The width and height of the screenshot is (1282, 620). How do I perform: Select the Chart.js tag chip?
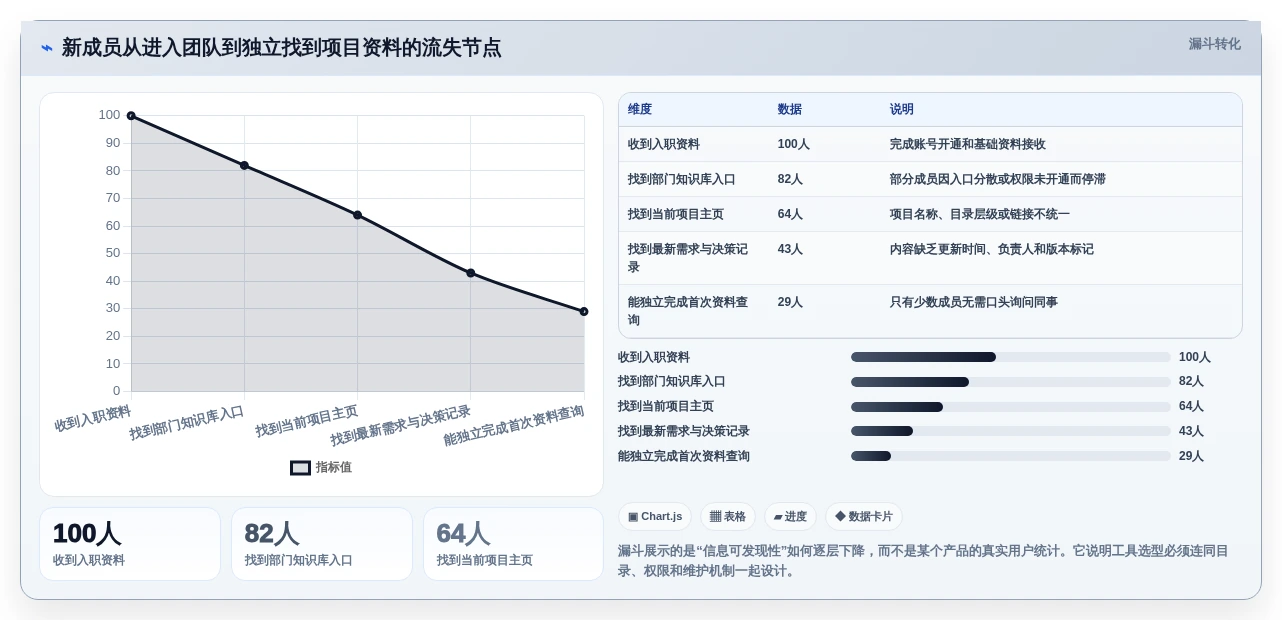(655, 516)
